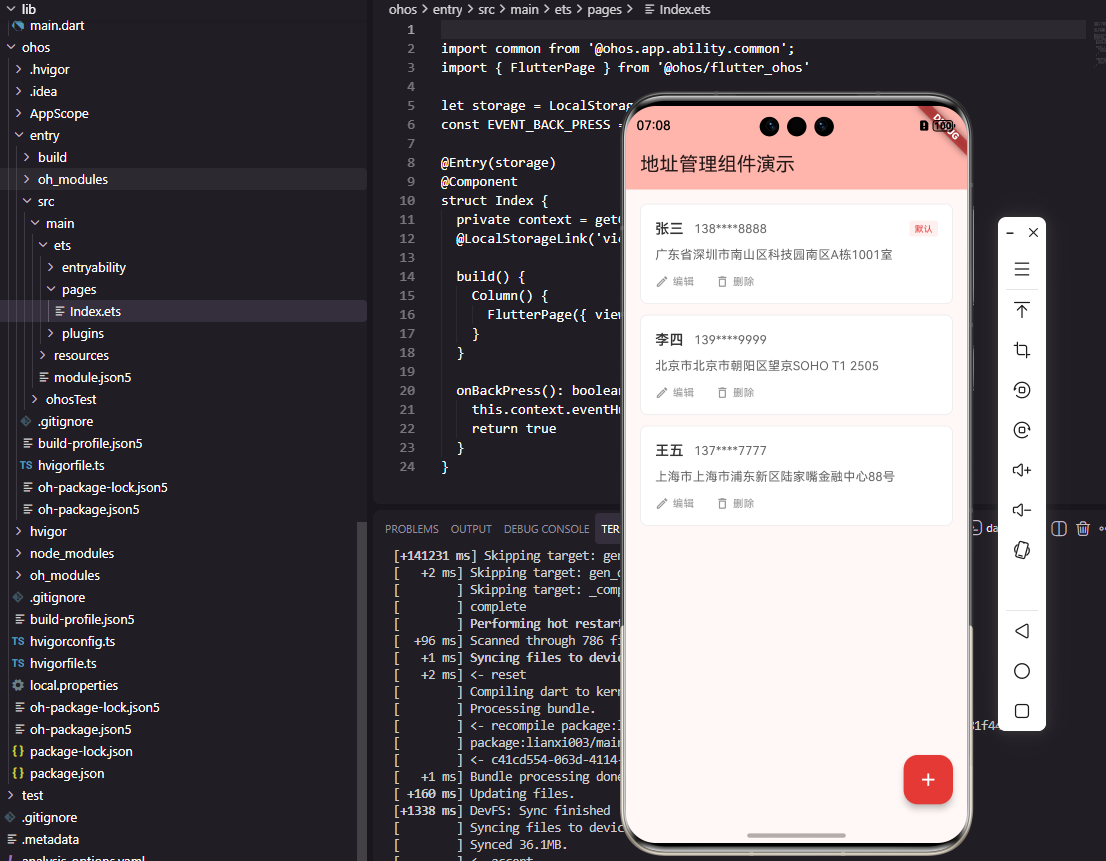The image size is (1106, 861).
Task: Select the TERMINAL panel tab
Action: coord(610,529)
